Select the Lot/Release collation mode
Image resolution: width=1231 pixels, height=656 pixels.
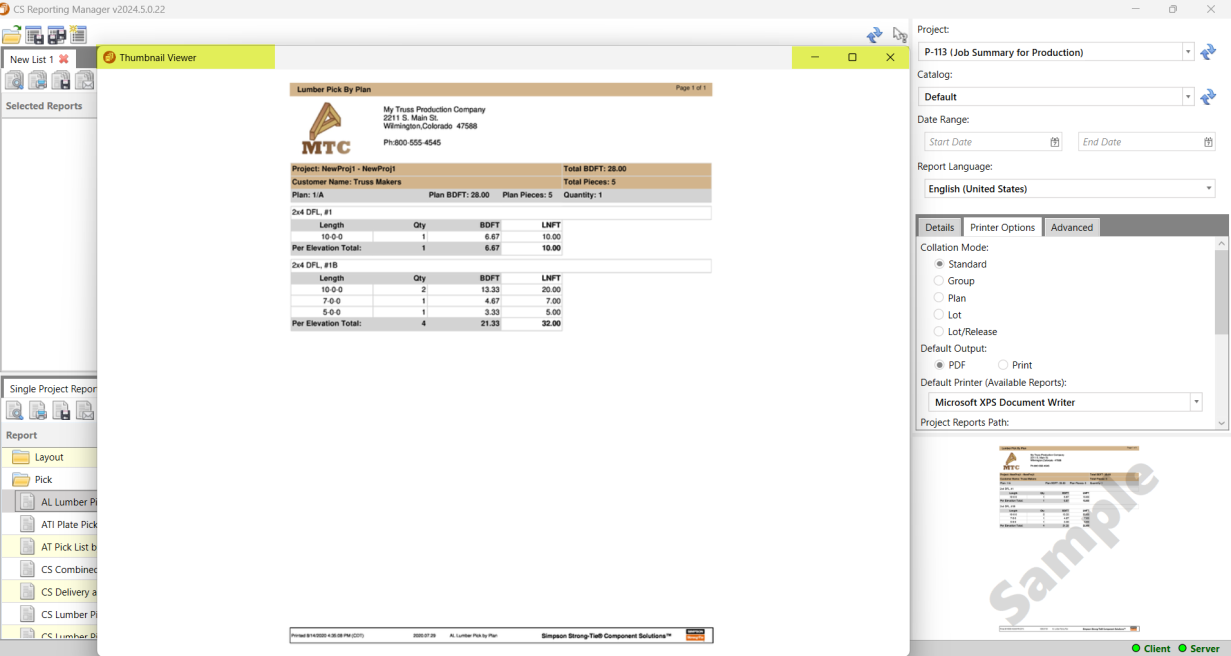[x=939, y=332]
